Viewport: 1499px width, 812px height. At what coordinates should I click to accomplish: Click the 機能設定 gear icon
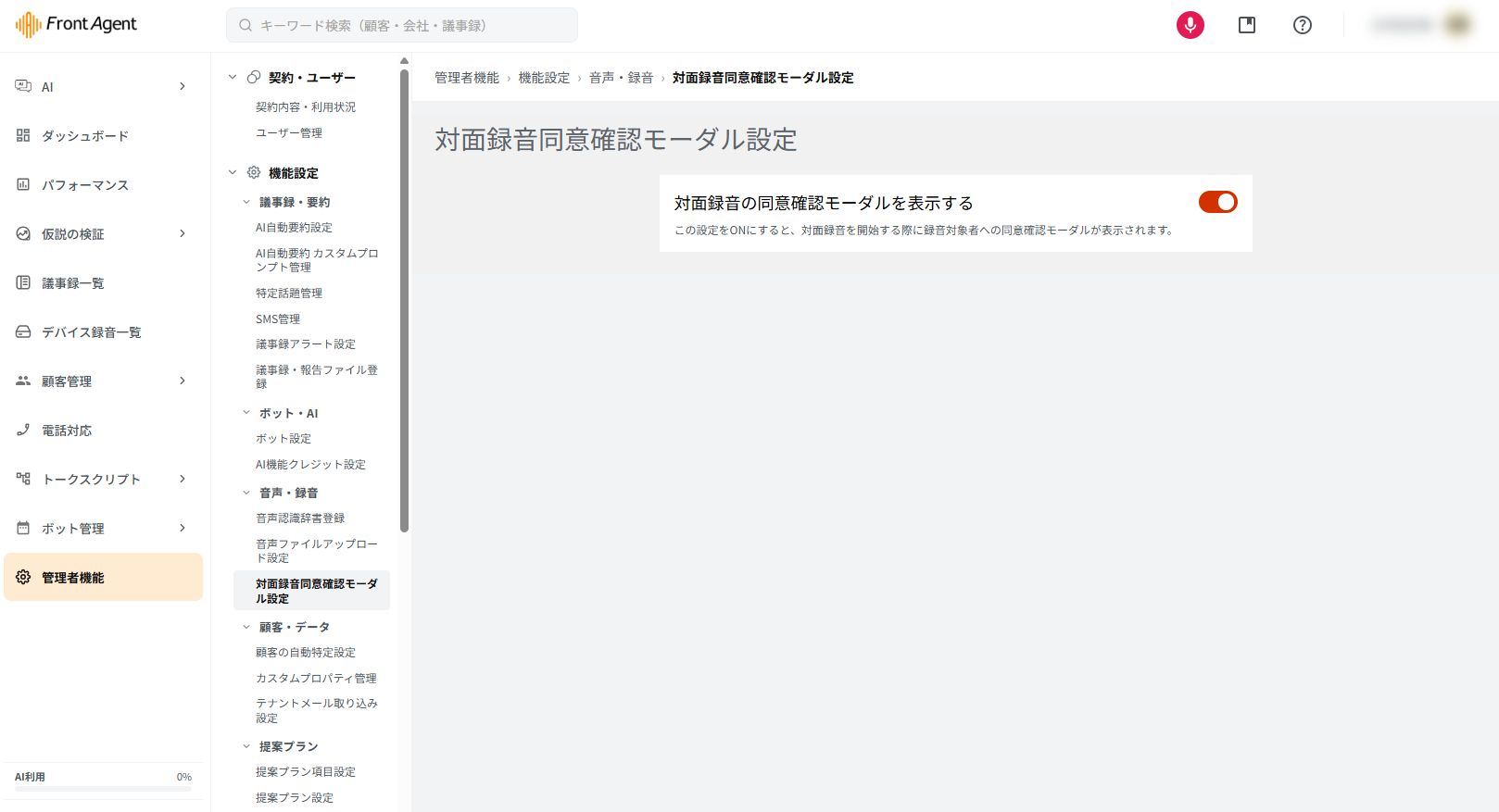point(254,172)
